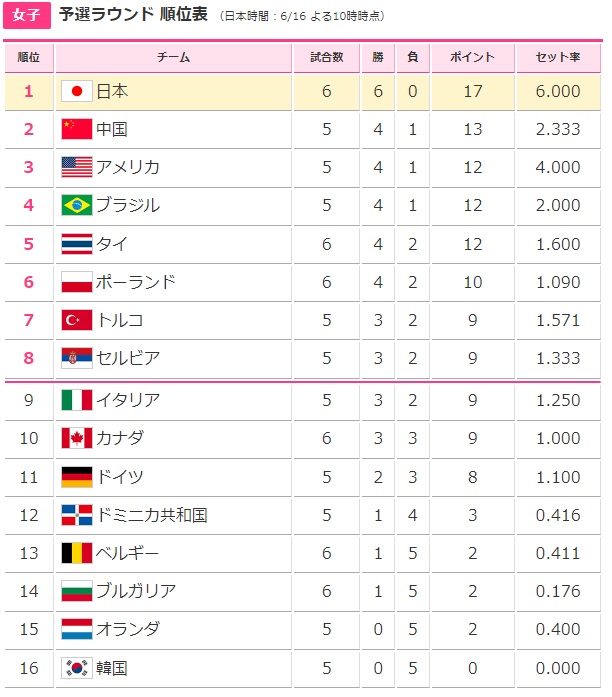
Task: Click the ポイント column header
Action: (x=473, y=58)
